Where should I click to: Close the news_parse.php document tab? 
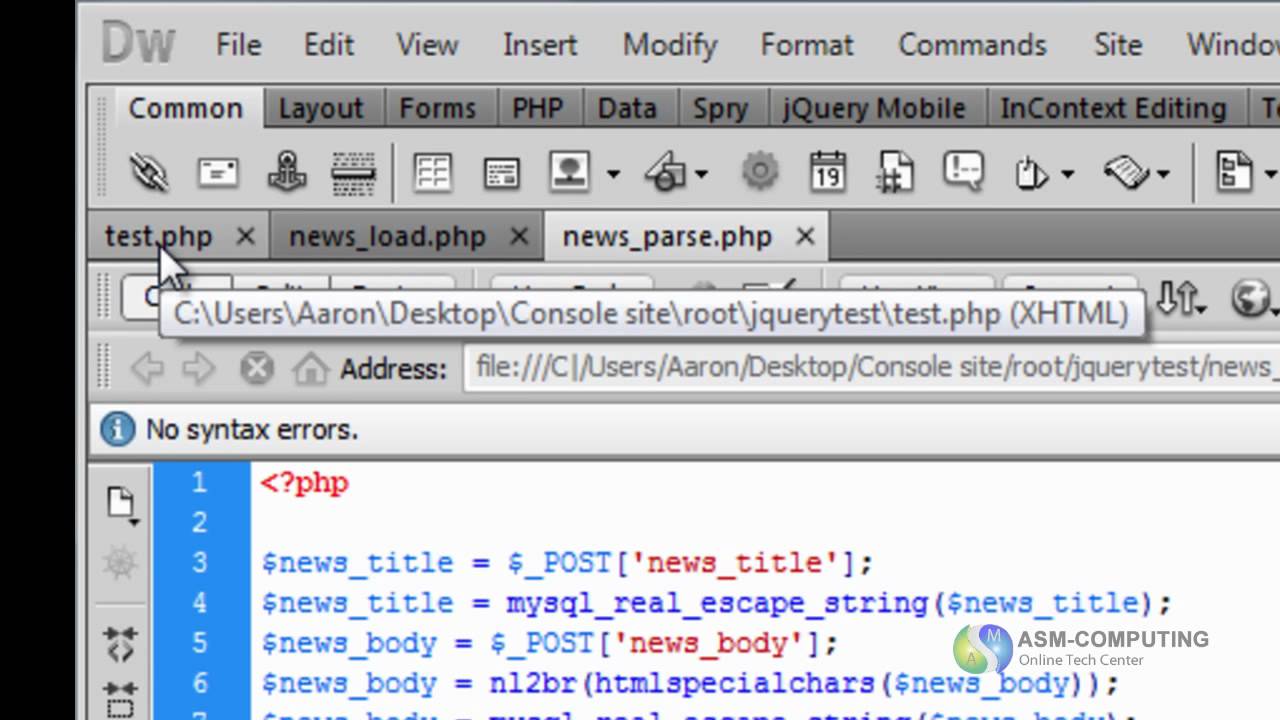pyautogui.click(x=805, y=237)
